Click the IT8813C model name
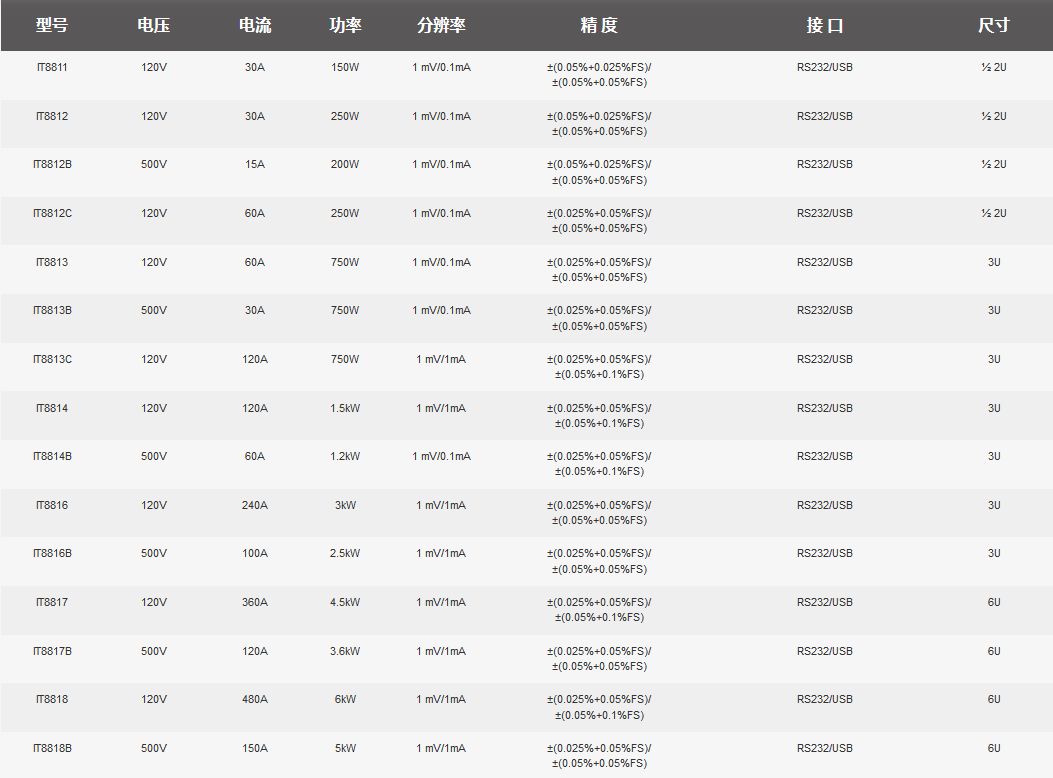 tap(52, 359)
